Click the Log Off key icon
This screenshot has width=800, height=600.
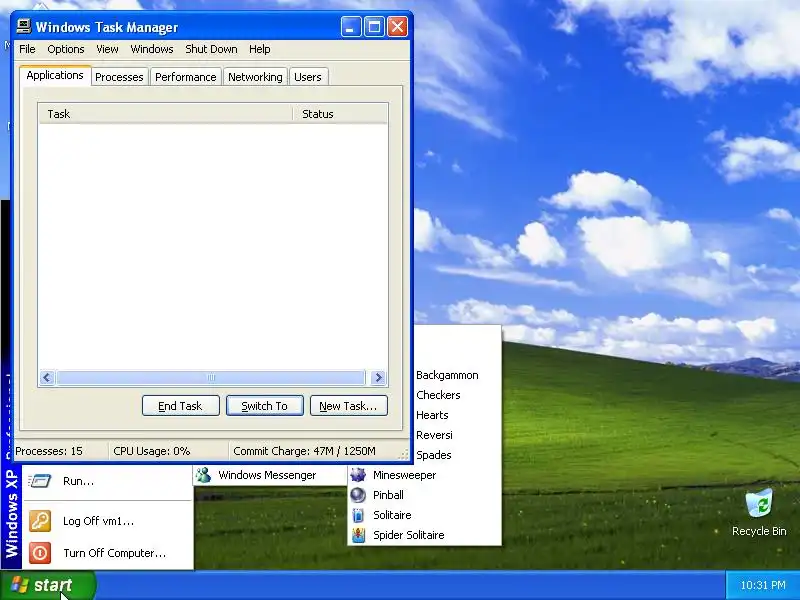point(40,521)
